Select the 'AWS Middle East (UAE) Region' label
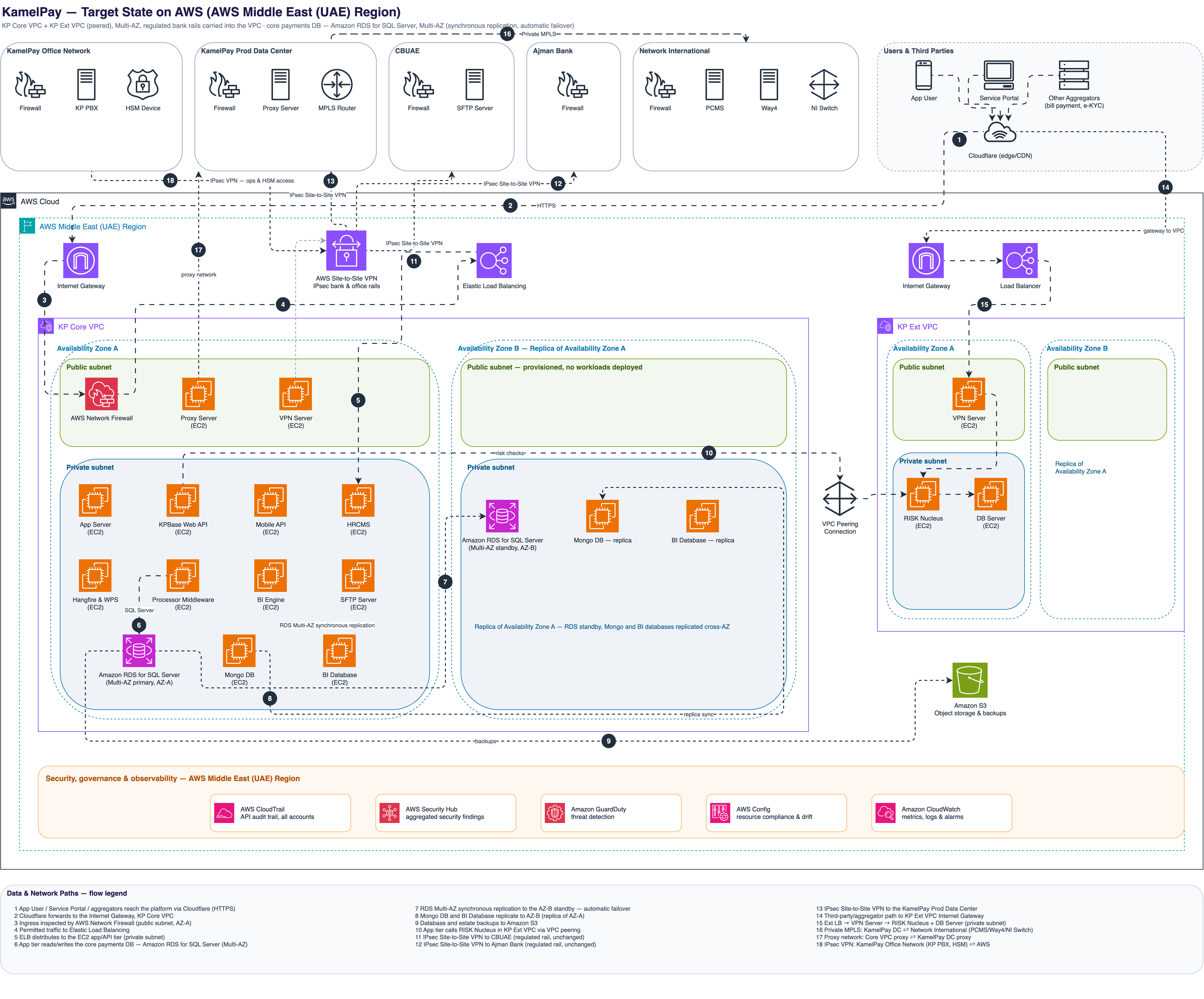Viewport: 1204px width, 999px height. click(x=92, y=226)
